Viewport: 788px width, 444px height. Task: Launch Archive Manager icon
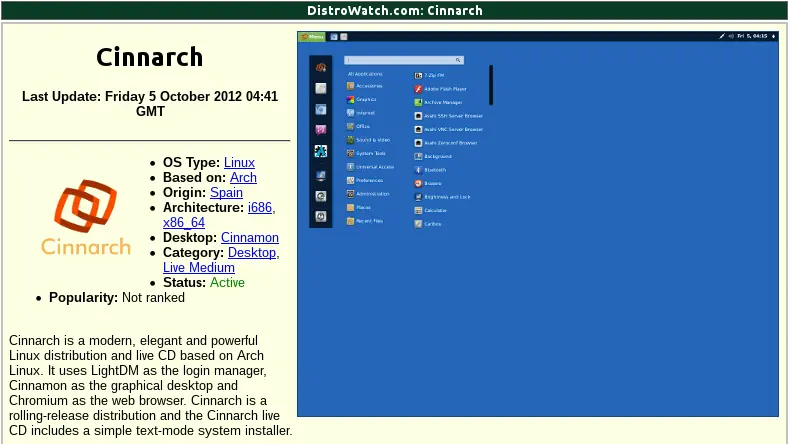418,102
